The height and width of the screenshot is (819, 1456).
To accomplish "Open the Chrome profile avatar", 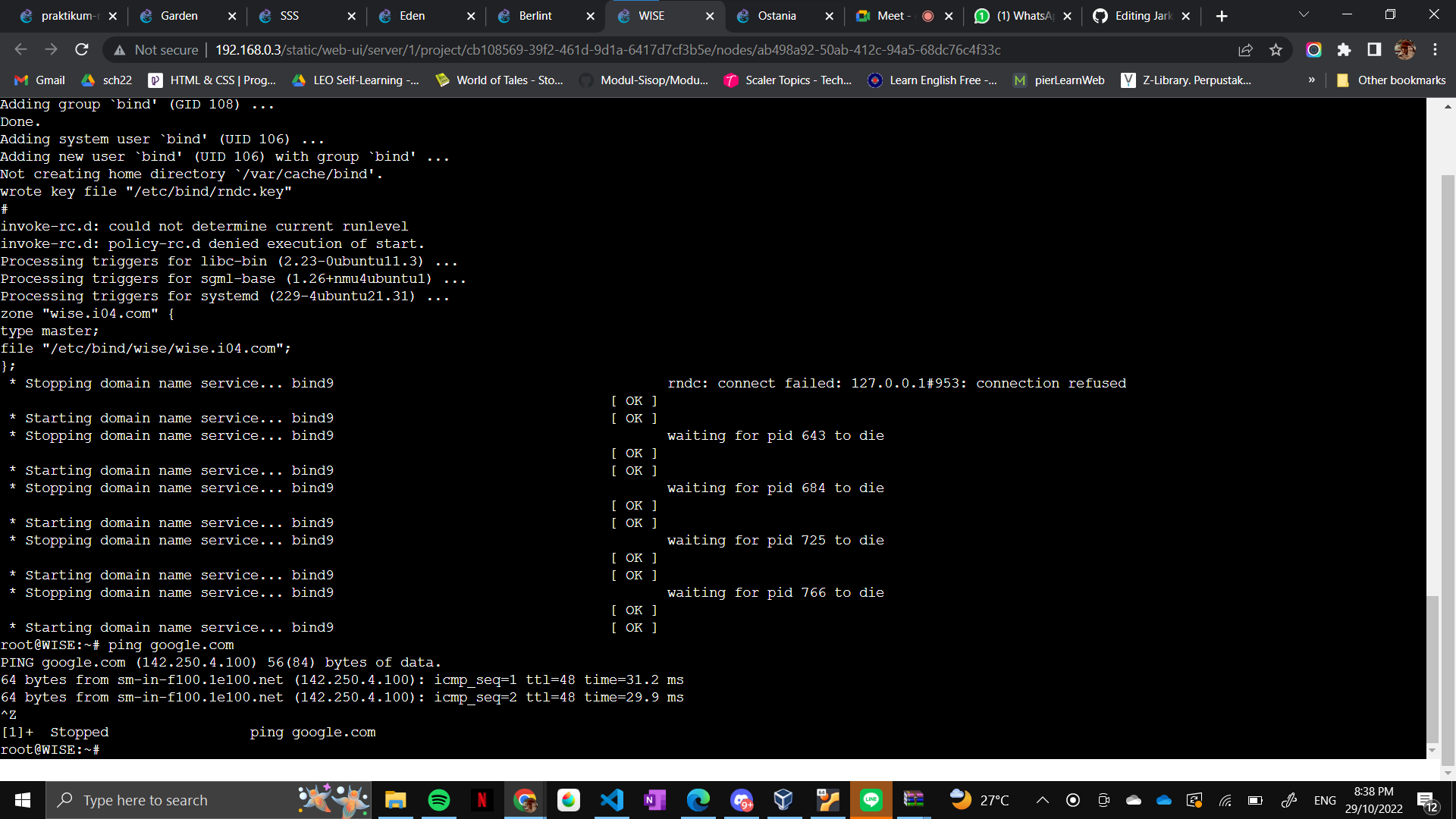I will [1405, 49].
